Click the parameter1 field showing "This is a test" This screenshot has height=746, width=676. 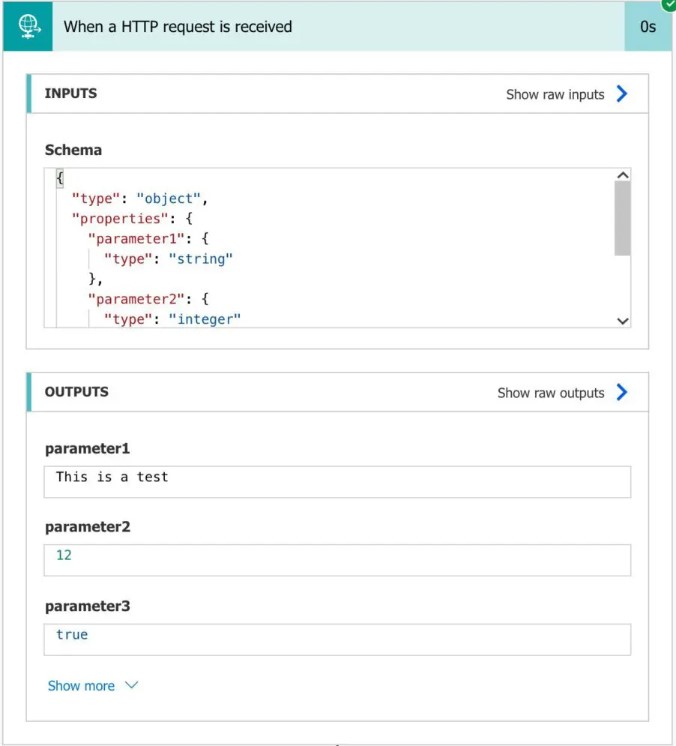click(x=337, y=481)
